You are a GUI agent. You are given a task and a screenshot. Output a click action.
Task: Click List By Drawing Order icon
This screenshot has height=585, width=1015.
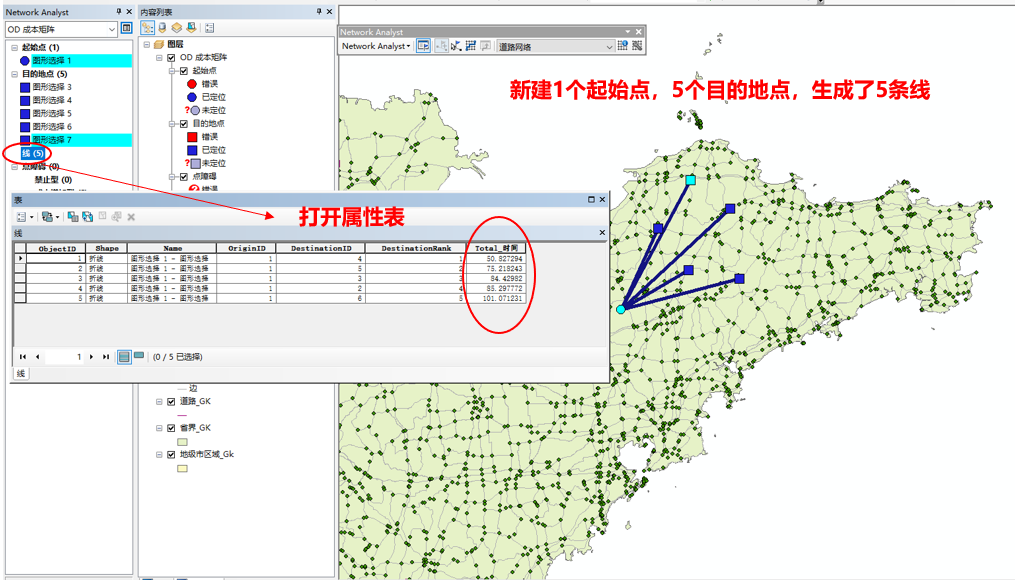coord(147,28)
